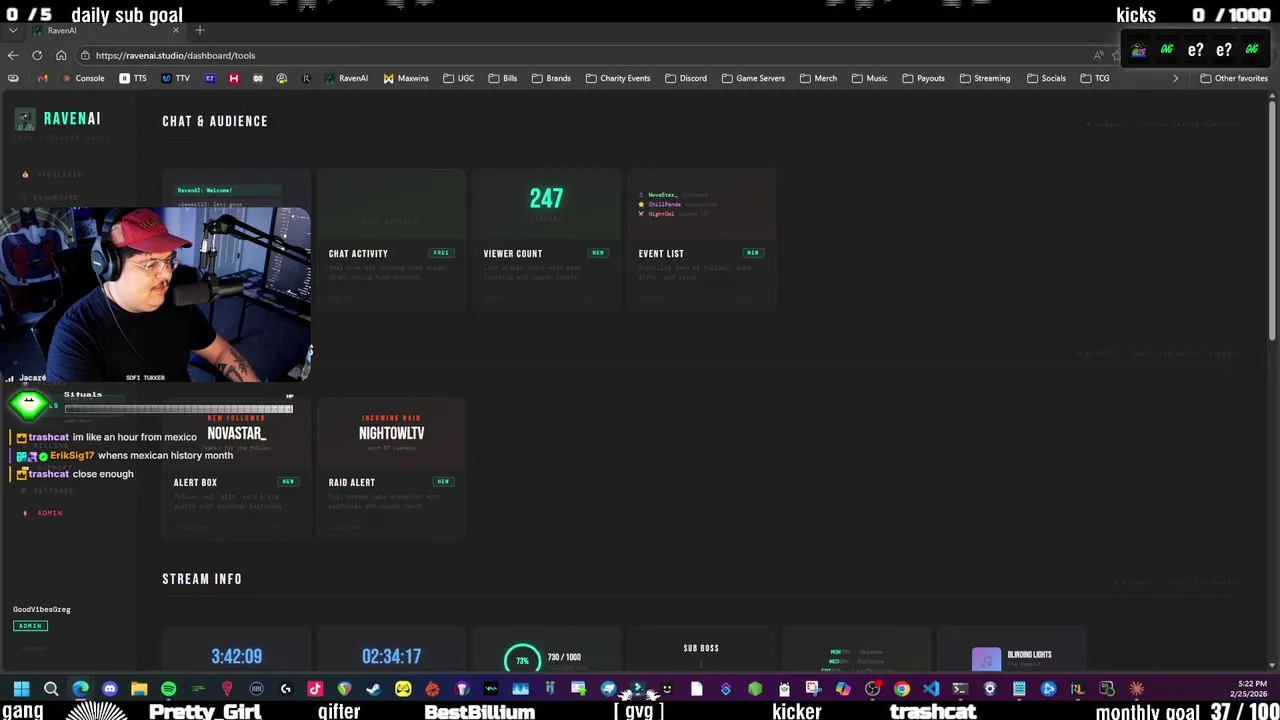Click the 73% goal progress ring
1280x720 pixels.
tap(522, 659)
